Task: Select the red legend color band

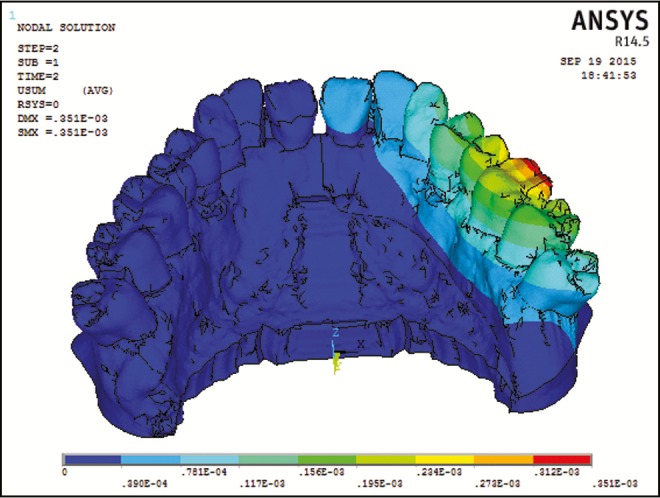Action: [563, 458]
